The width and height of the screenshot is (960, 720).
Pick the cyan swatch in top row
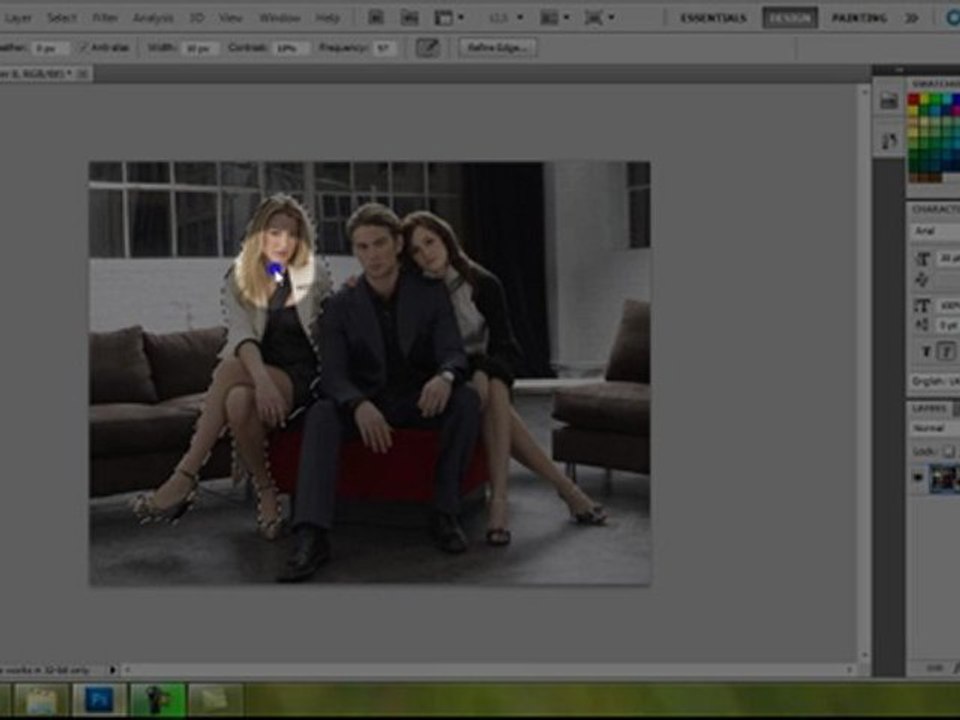click(x=946, y=99)
